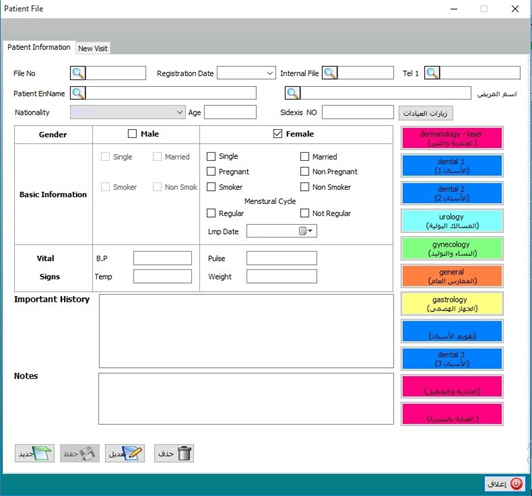Viewport: 532px width, 496px height.
Task: Uncheck the Female gender checkbox
Action: coord(278,134)
